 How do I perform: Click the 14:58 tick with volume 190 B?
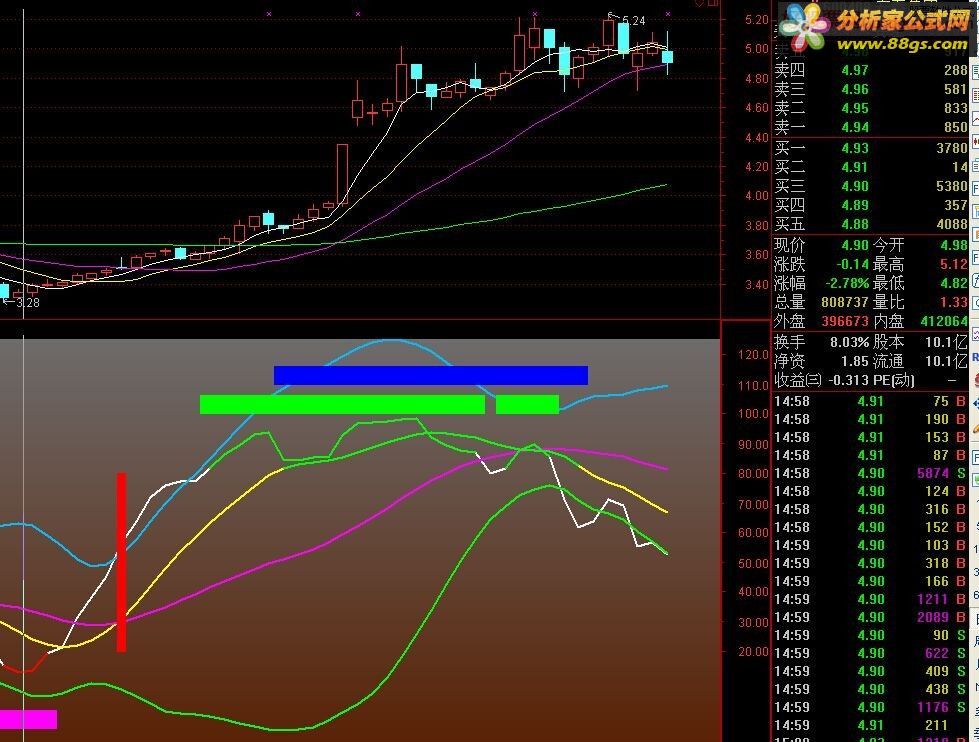870,419
